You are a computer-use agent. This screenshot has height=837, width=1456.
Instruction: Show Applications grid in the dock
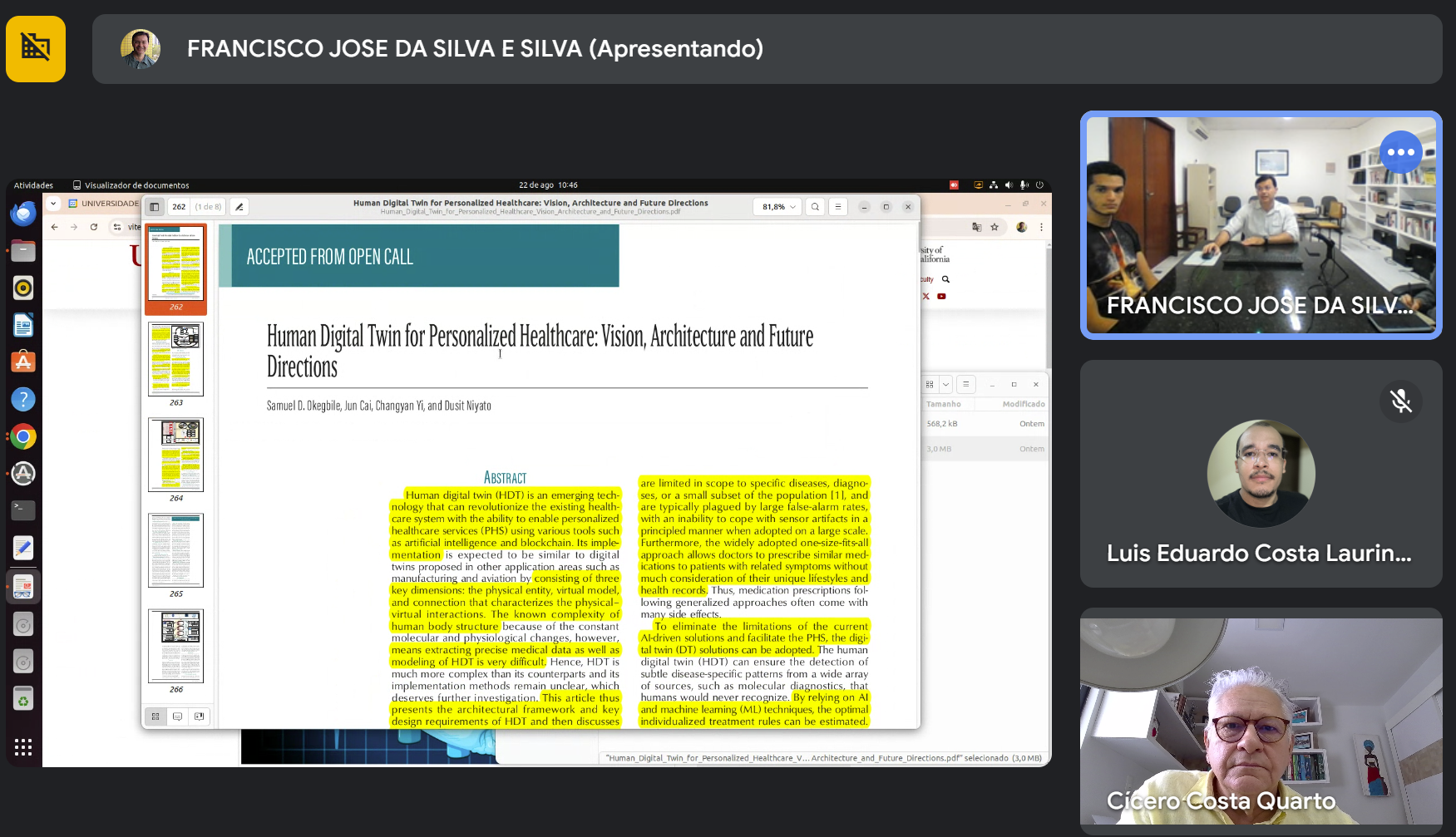(x=23, y=747)
